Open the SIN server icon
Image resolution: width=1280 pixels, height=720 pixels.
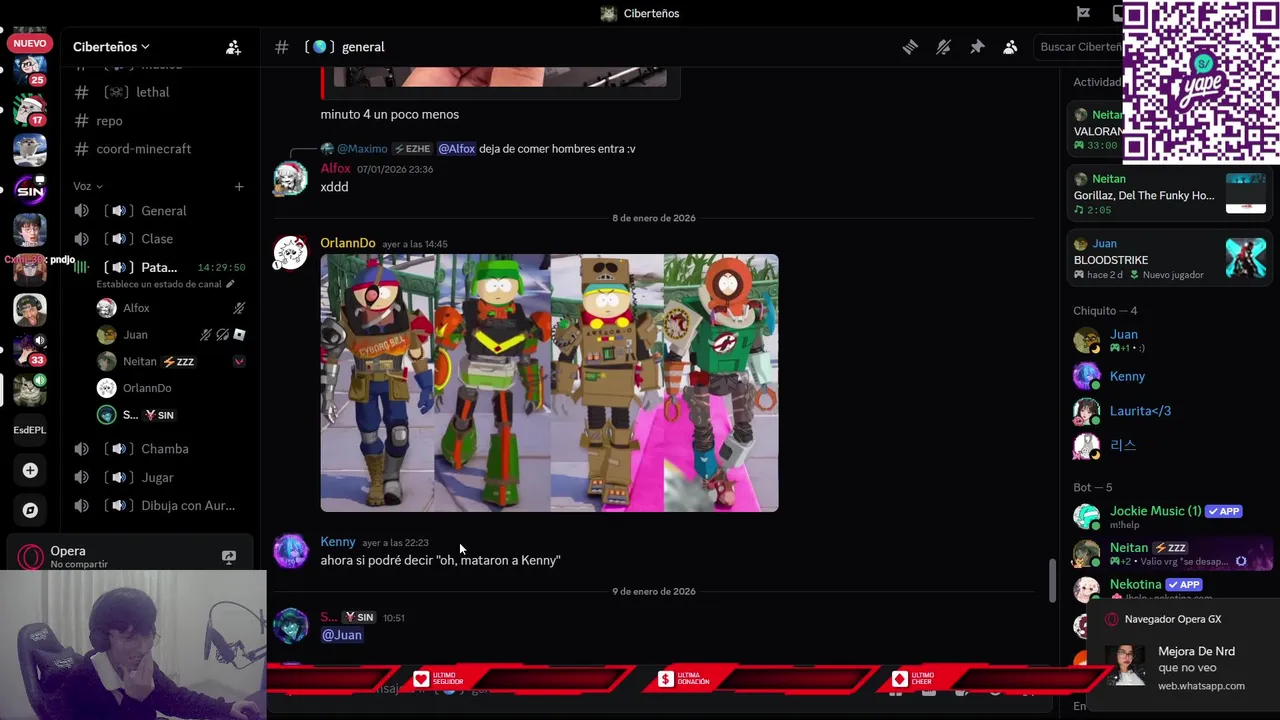coord(30,190)
